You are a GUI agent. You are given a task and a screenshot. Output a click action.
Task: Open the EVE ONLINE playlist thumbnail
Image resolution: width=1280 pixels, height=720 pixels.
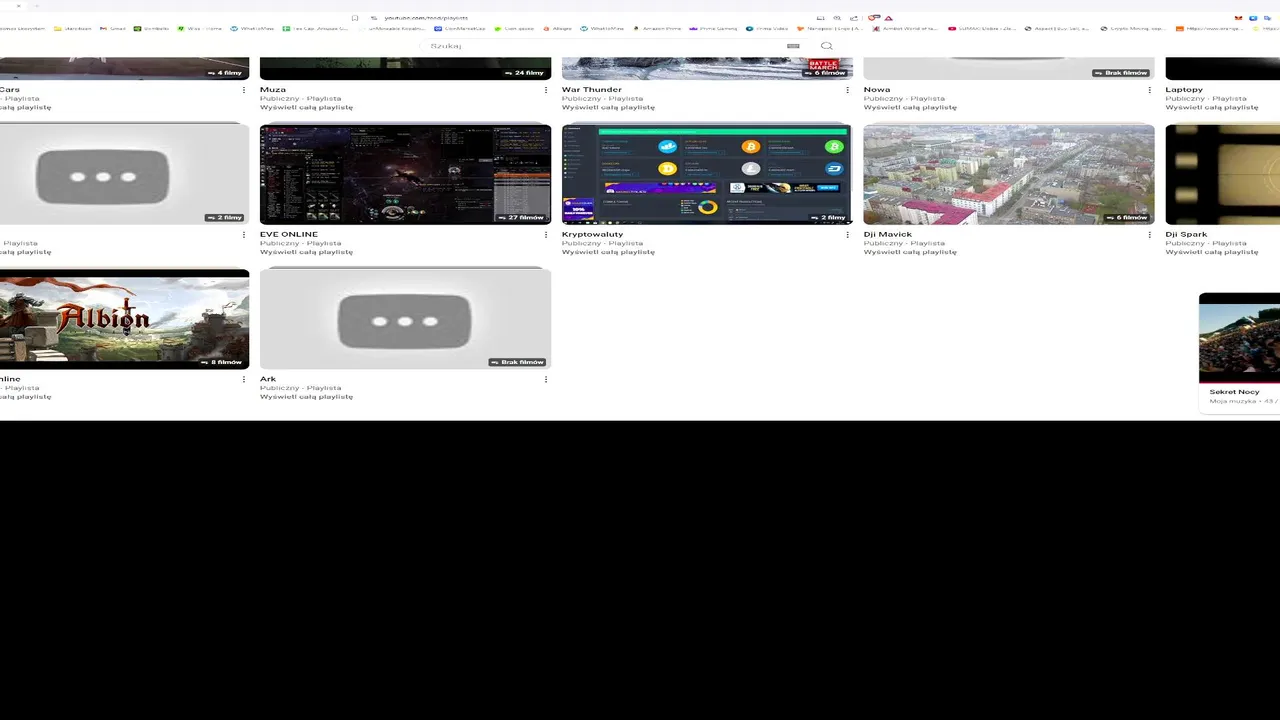tap(405, 174)
